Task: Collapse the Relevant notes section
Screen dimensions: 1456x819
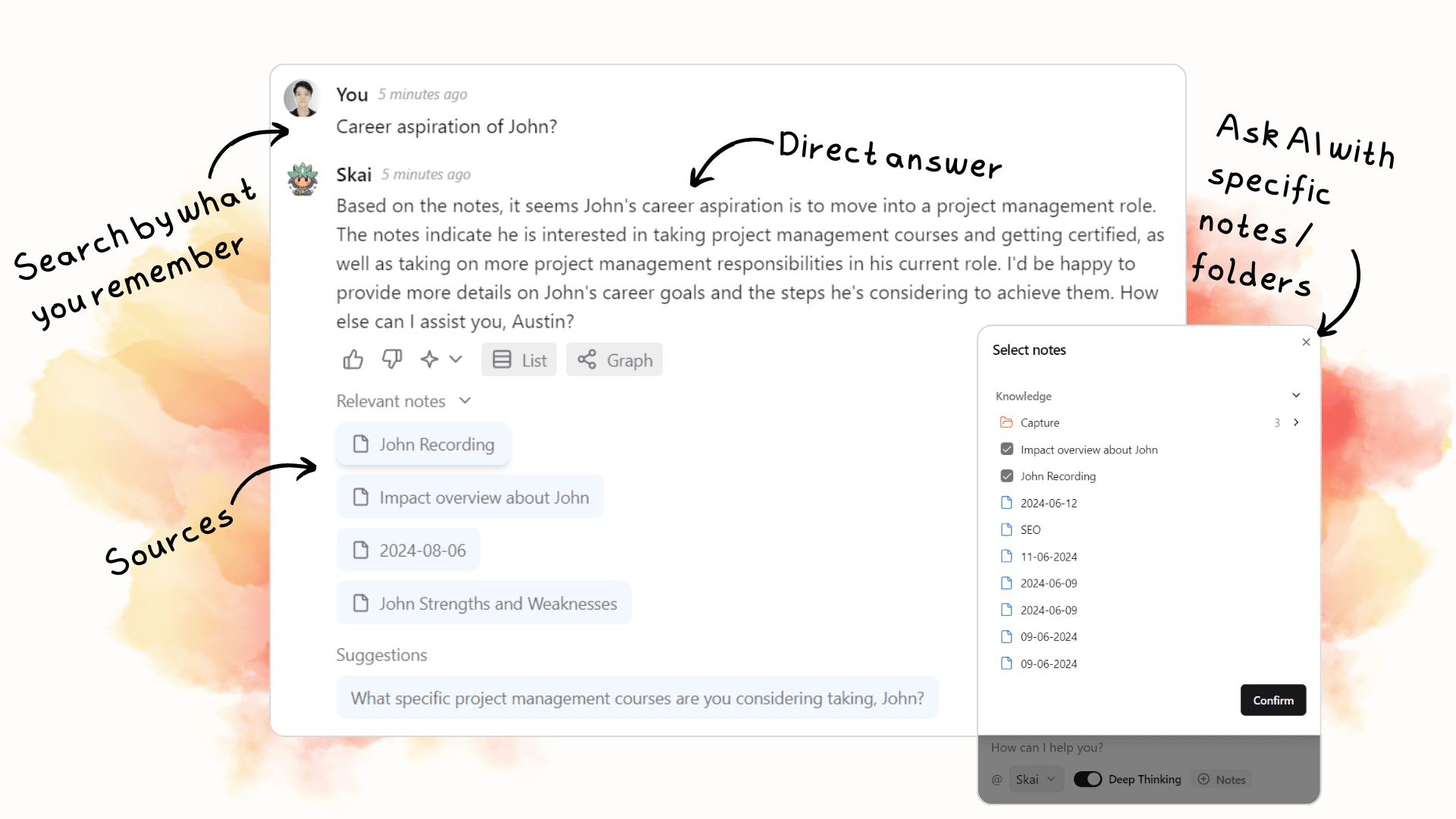Action: [x=466, y=400]
